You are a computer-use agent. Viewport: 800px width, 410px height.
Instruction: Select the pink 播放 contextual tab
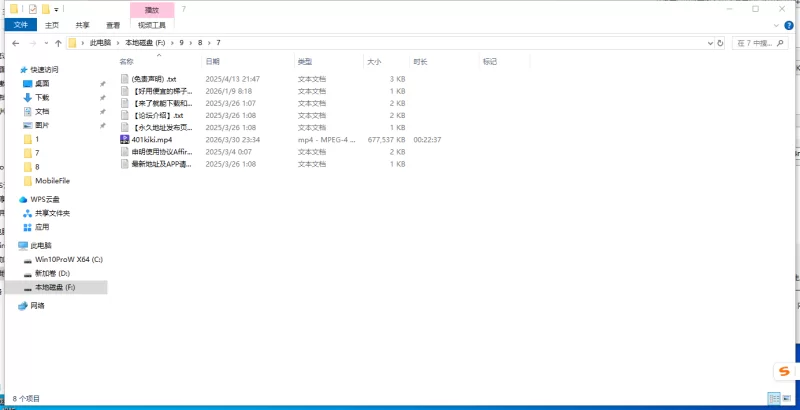point(152,10)
